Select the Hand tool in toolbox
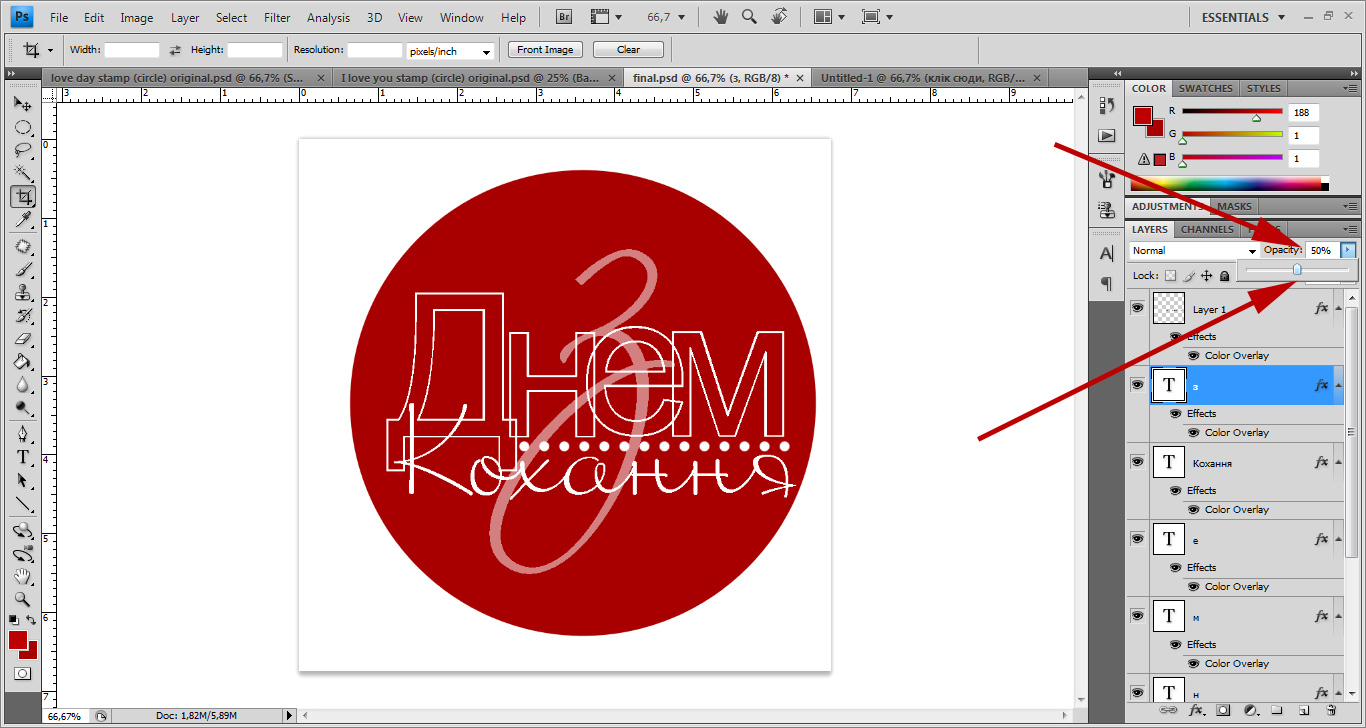The width and height of the screenshot is (1366, 728). click(23, 576)
